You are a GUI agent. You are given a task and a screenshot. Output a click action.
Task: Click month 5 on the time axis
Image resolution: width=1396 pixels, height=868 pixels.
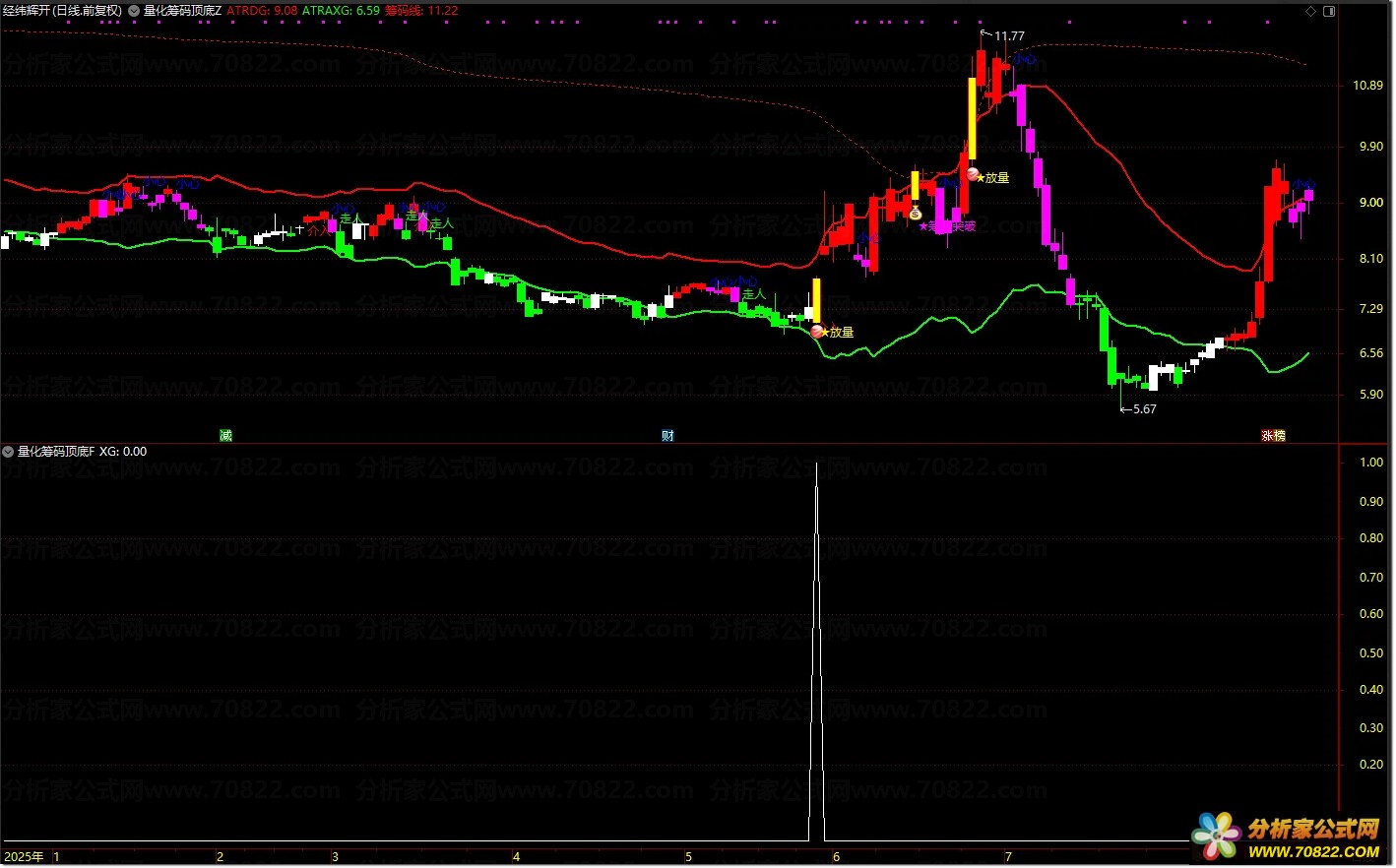coord(688,857)
